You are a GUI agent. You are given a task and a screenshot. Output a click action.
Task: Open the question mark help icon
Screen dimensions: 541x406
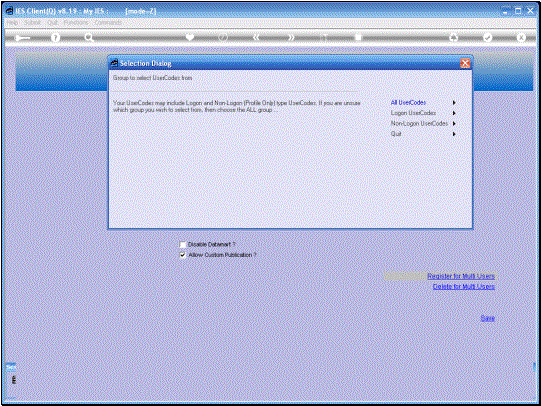(55, 37)
